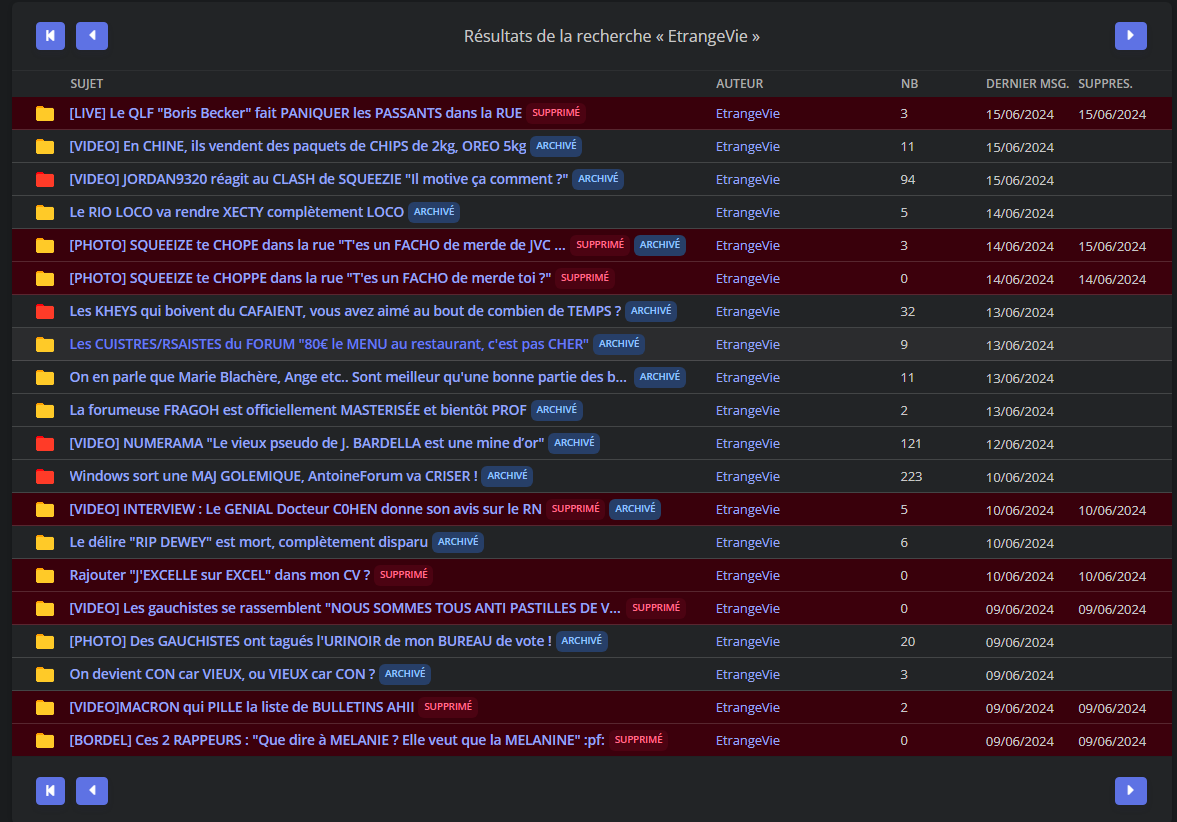Viewport: 1177px width, 822px height.
Task: Click DERNIER MSG. column header
Action: click(x=1027, y=84)
